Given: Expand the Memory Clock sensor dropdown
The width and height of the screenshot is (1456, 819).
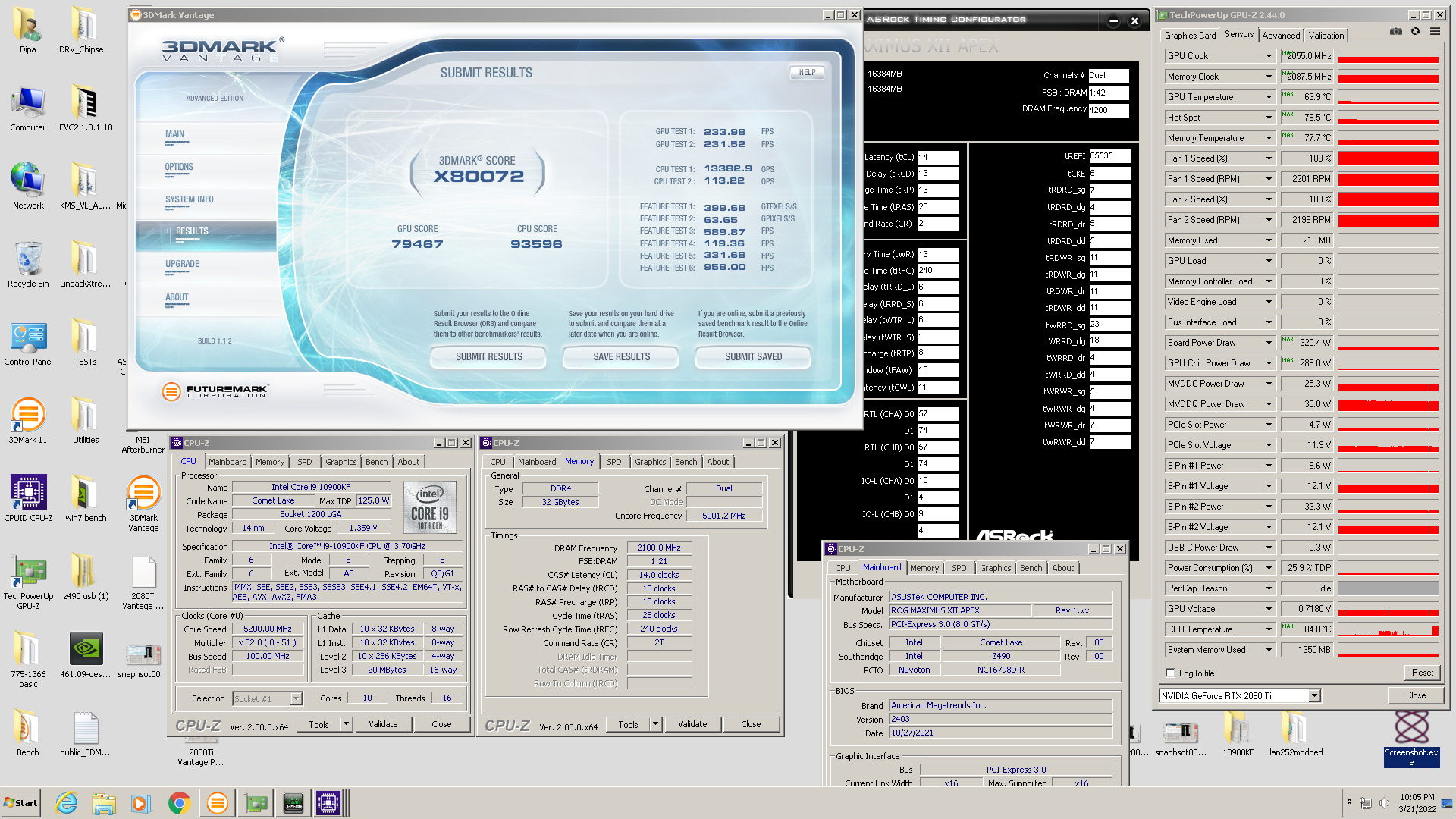Looking at the screenshot, I should (x=1269, y=77).
